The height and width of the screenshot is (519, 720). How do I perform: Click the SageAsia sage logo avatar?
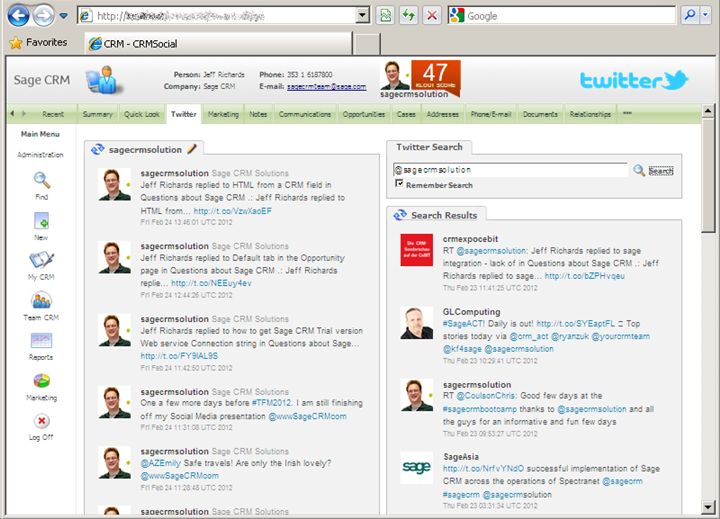416,468
